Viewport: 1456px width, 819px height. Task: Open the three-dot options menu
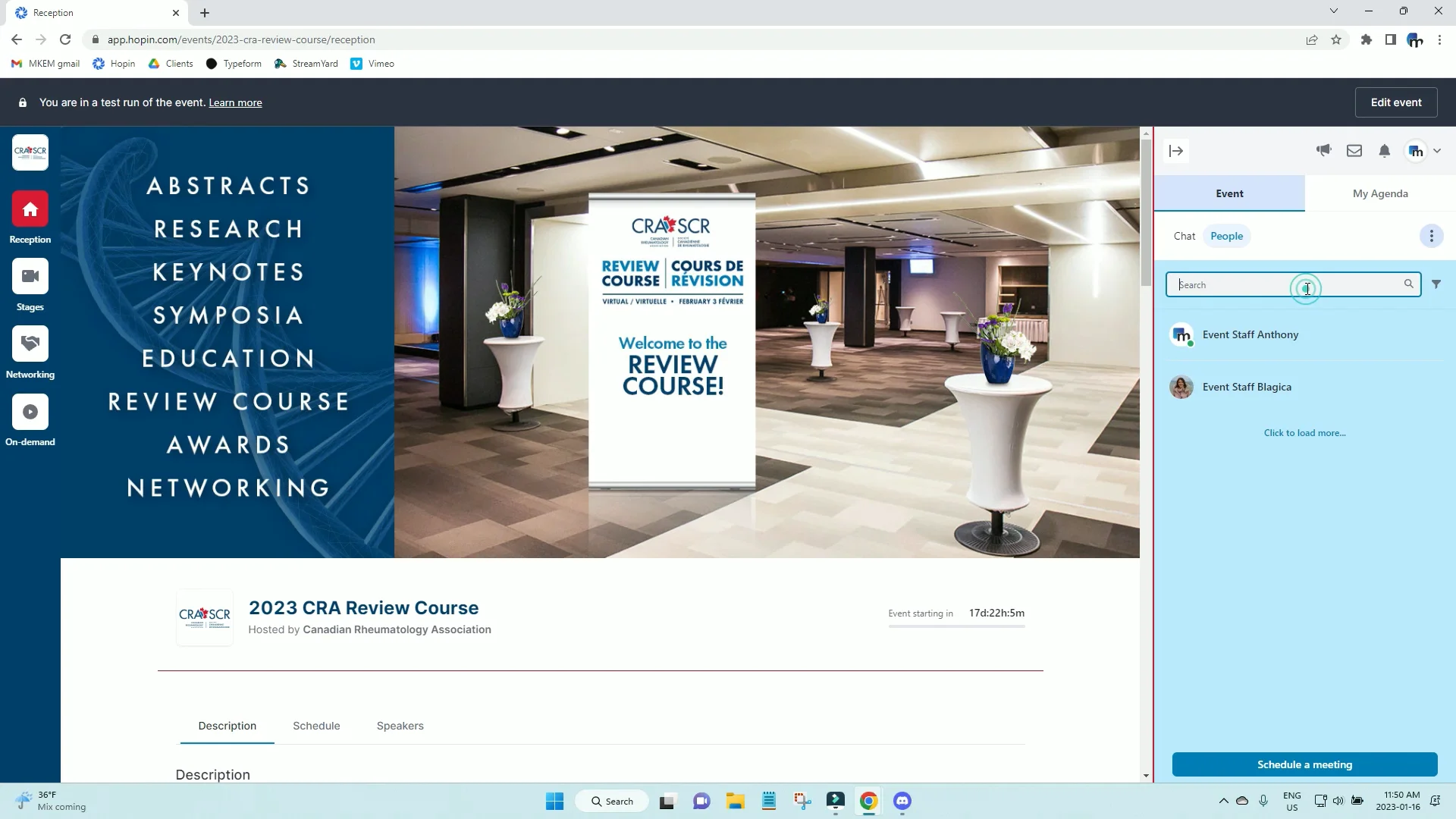(x=1431, y=236)
